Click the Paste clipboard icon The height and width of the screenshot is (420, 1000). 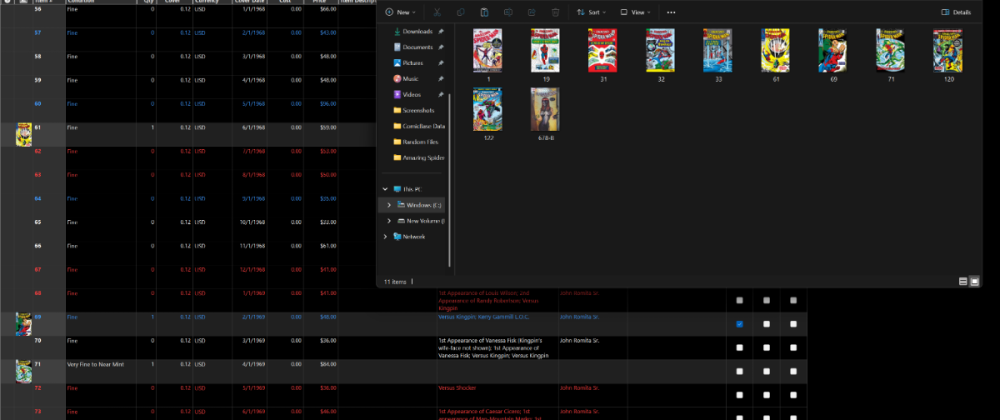point(484,12)
